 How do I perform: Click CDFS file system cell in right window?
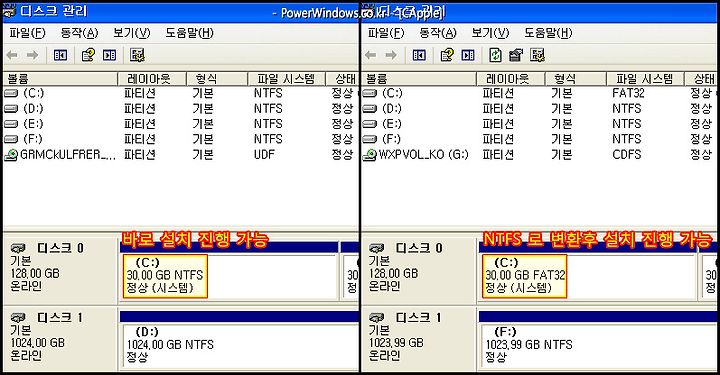[x=626, y=155]
